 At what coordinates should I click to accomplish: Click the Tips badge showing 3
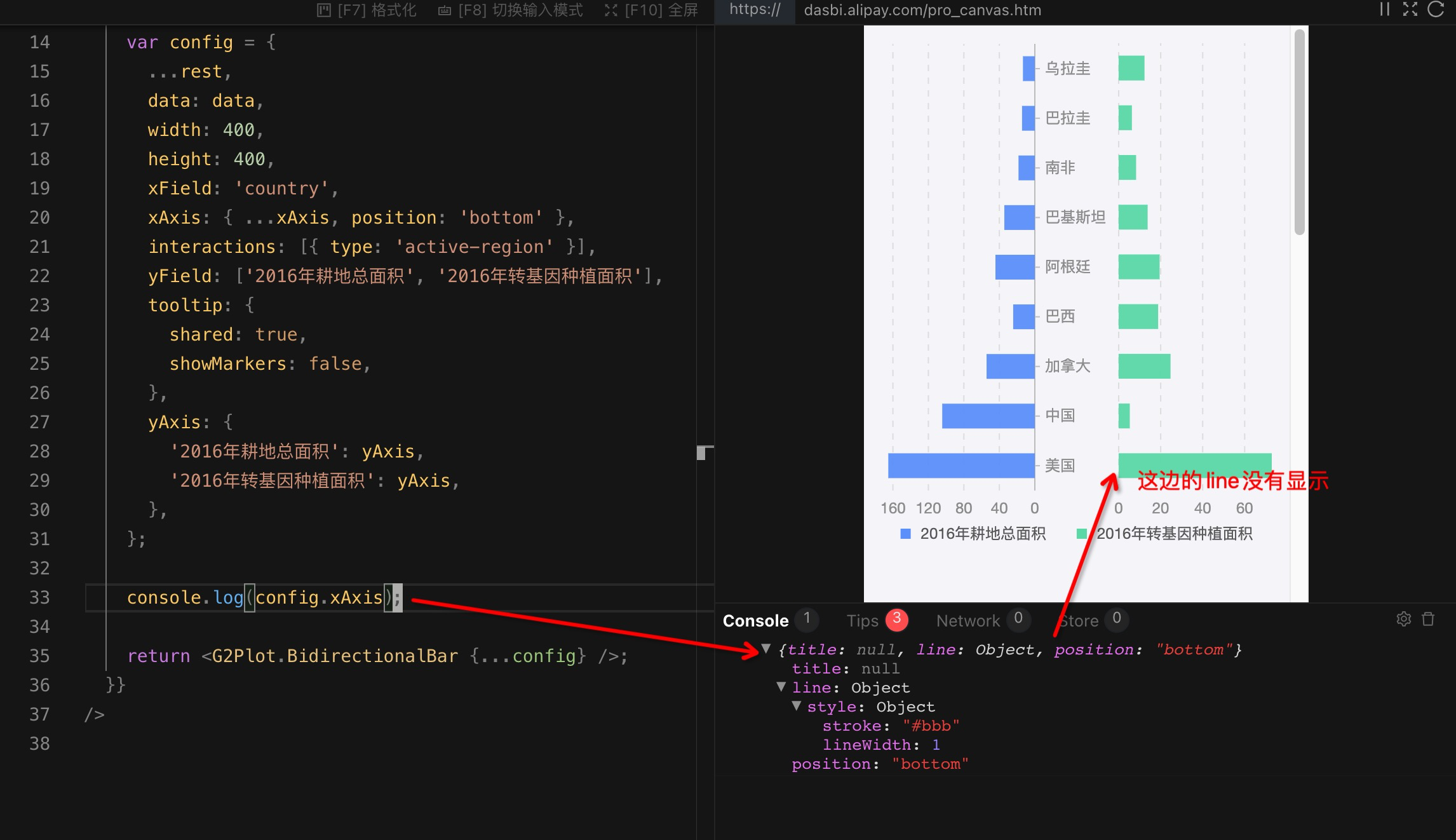(896, 619)
